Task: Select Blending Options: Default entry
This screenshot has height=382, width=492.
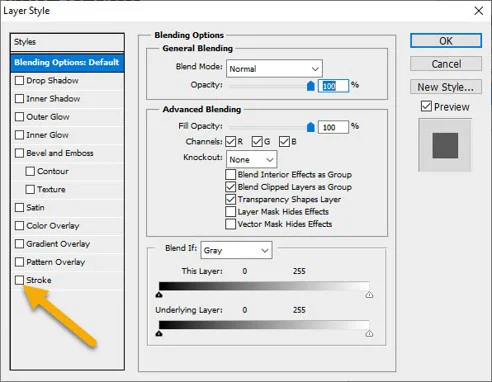Action: click(x=67, y=62)
